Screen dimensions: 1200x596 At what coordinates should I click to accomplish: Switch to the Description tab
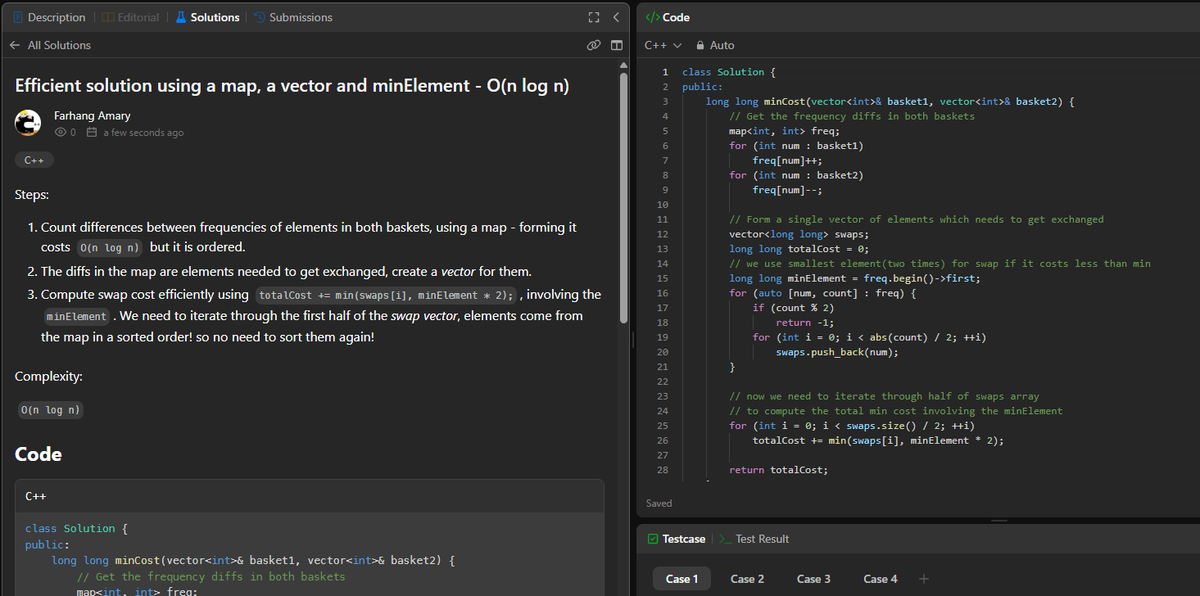[x=49, y=17]
